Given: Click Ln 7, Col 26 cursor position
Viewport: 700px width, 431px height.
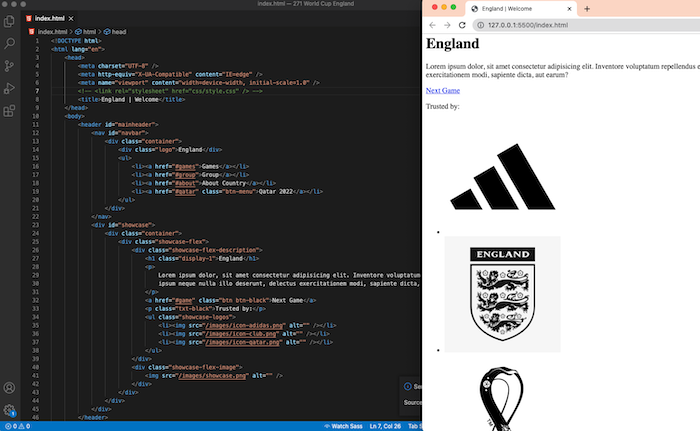Looking at the screenshot, I should point(385,426).
